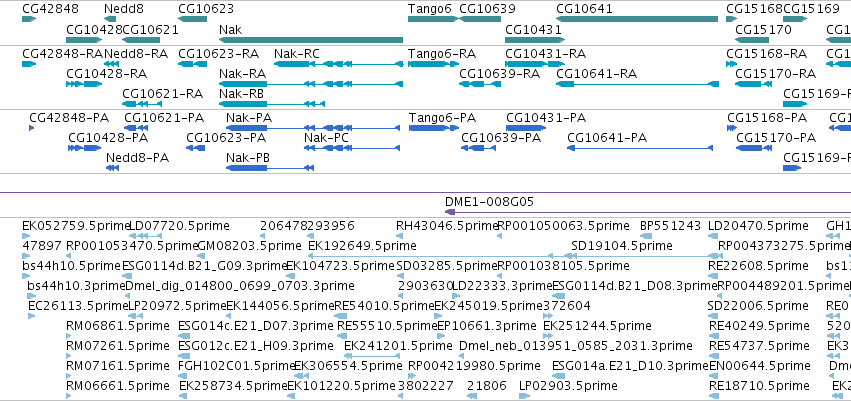Click the CG10639 gene bar
The image size is (851, 401).
coord(480,19)
